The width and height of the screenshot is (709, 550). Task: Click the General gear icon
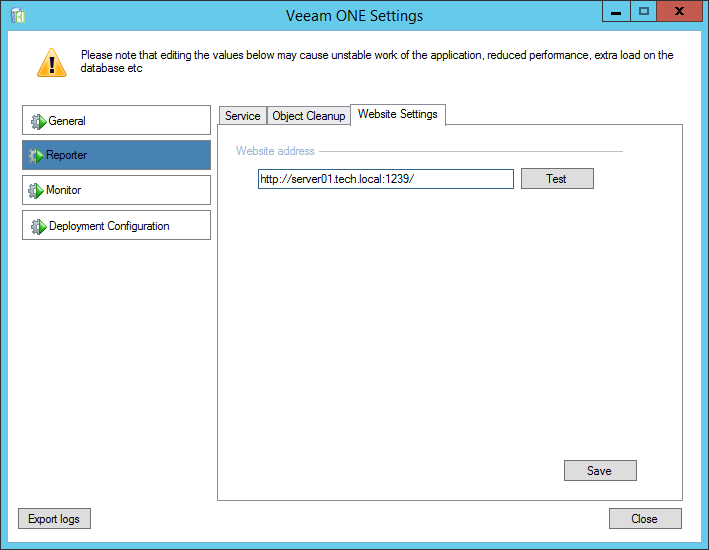pyautogui.click(x=38, y=121)
